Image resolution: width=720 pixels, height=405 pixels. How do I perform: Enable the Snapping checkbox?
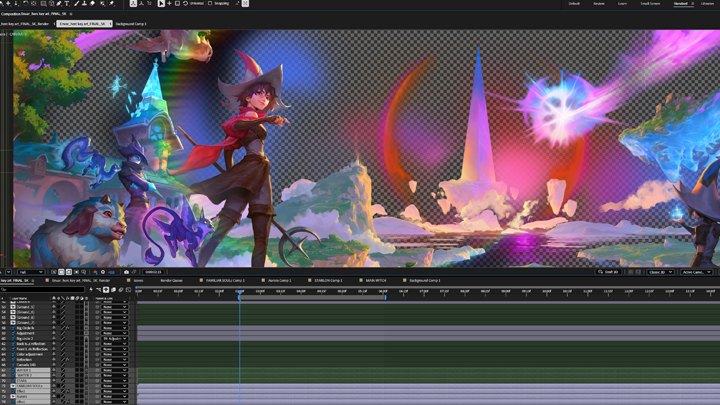[x=210, y=3]
